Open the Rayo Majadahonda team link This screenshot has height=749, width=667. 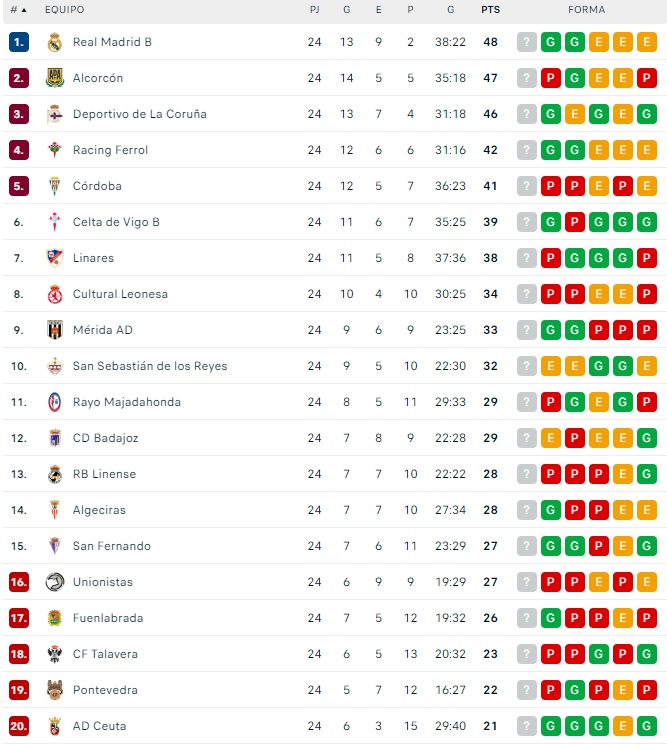click(124, 402)
